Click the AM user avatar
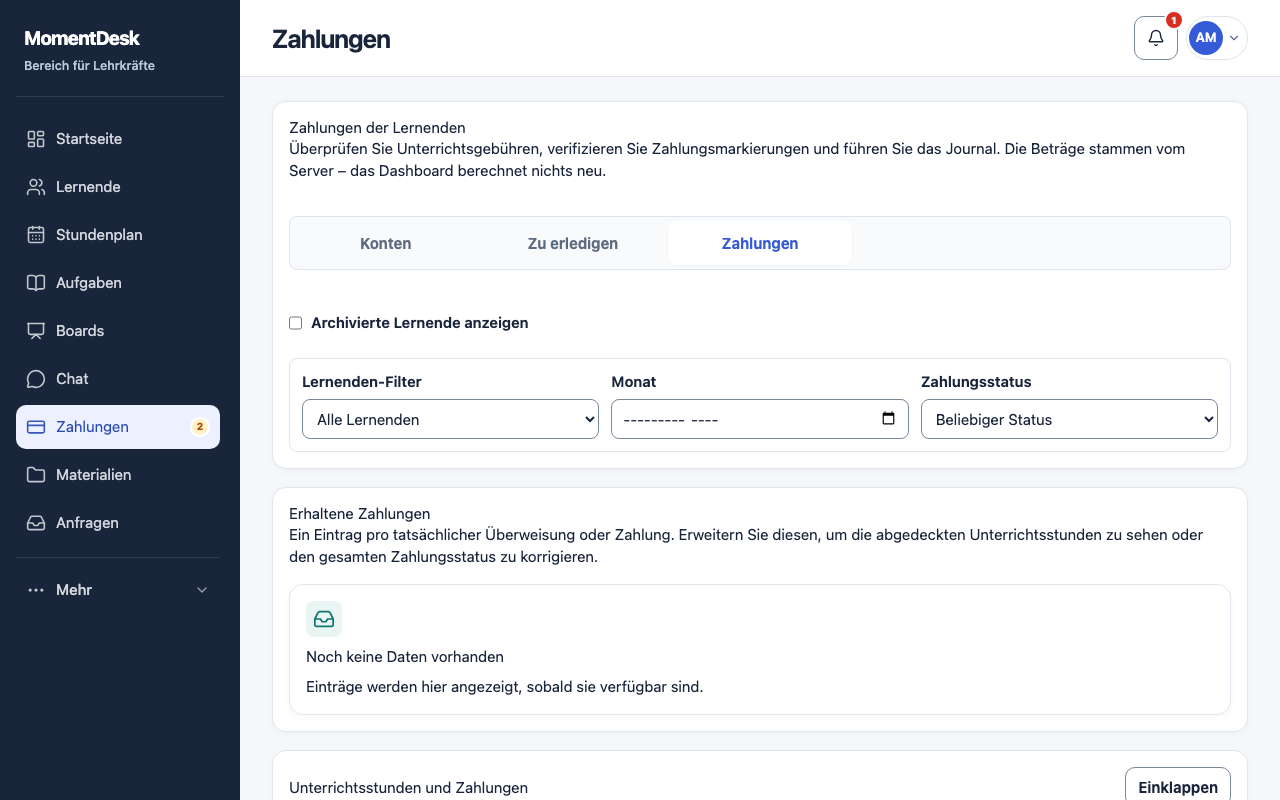 point(1206,38)
